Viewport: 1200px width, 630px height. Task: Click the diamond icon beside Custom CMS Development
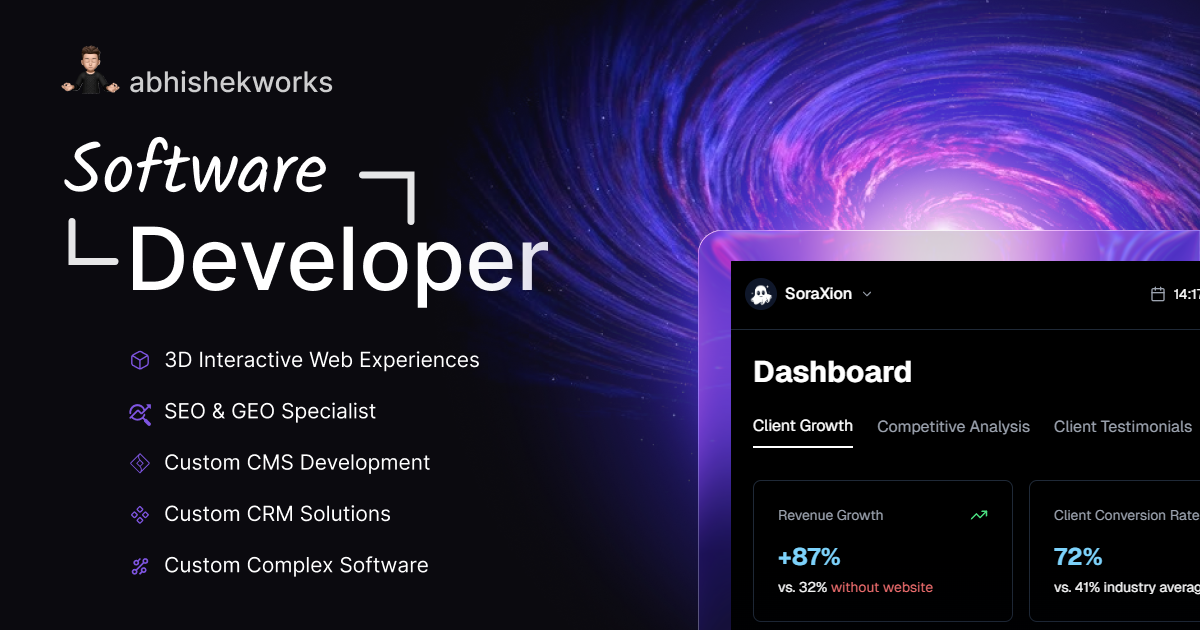pos(140,463)
